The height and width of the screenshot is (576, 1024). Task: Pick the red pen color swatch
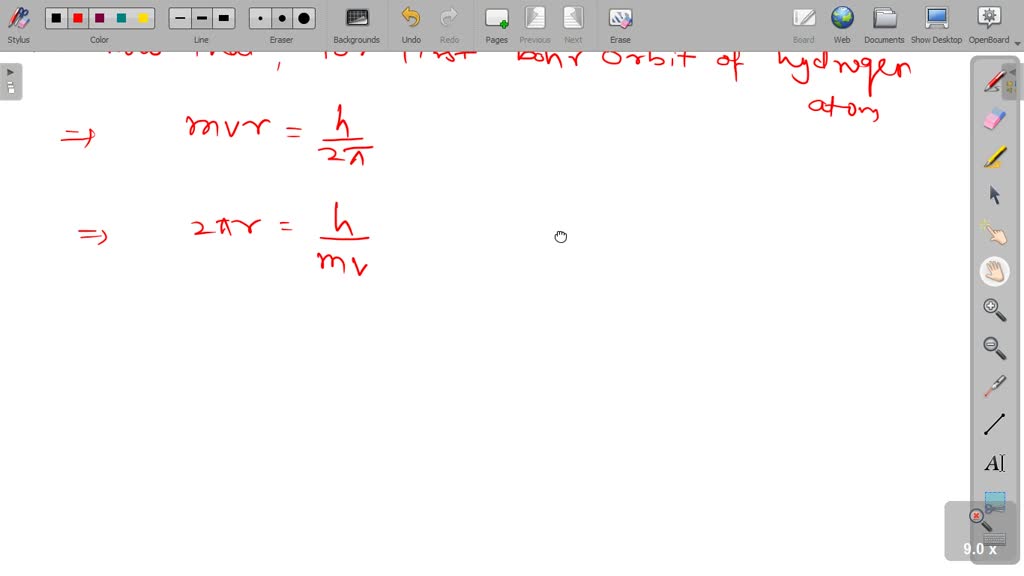(78, 18)
